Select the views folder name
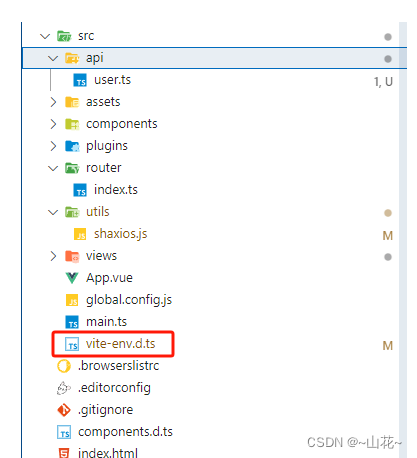 (101, 256)
